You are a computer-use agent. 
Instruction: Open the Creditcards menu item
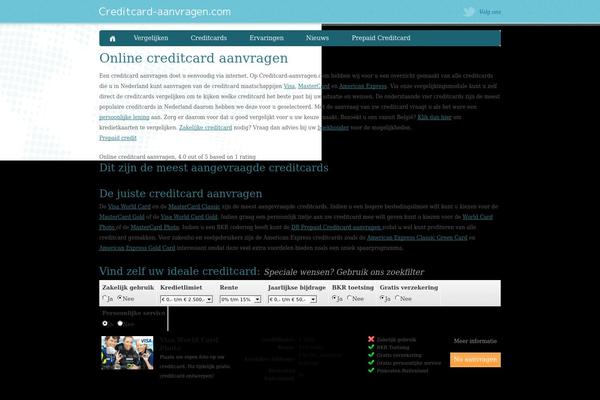point(209,38)
